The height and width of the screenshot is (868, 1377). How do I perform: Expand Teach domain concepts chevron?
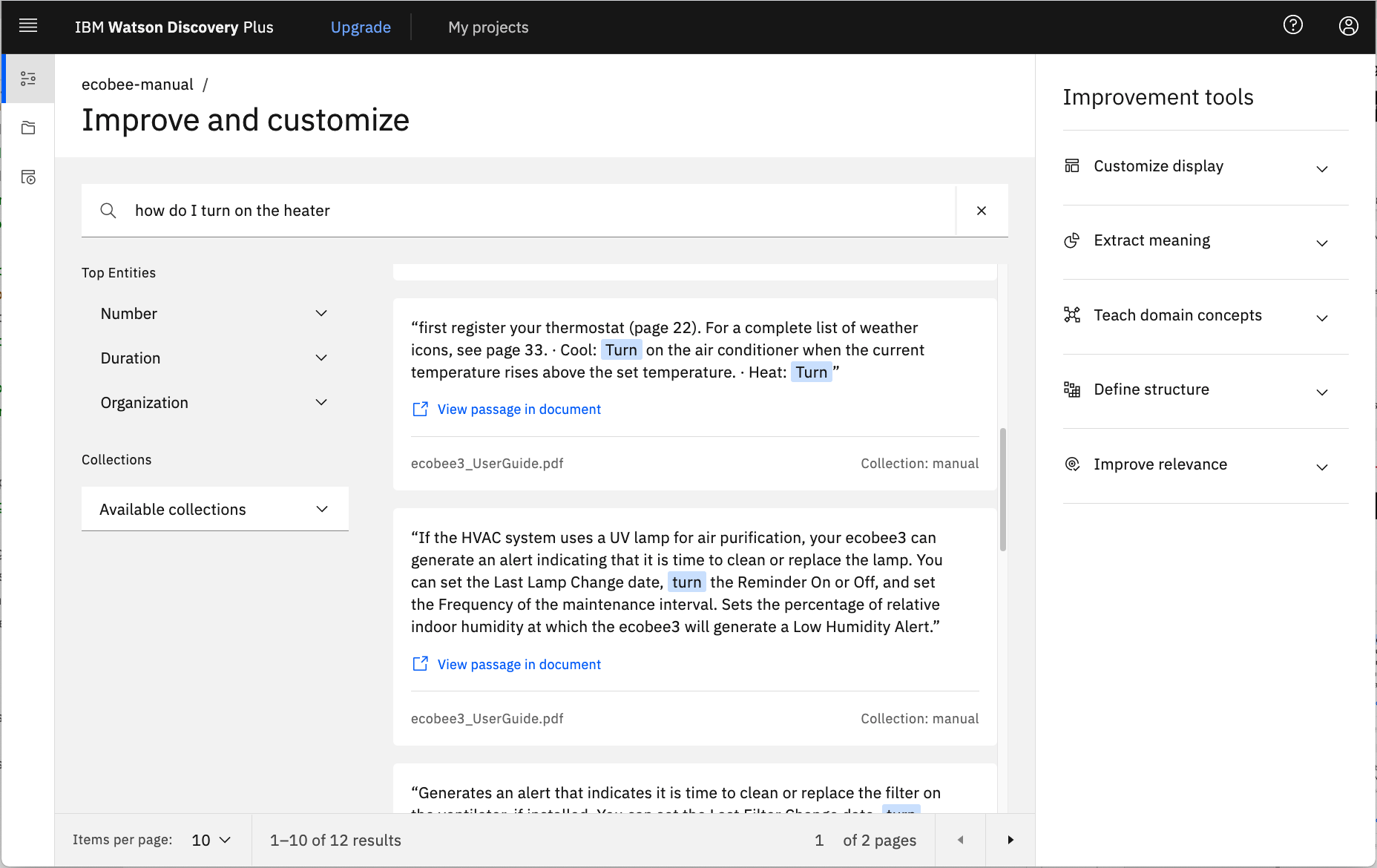pos(1322,318)
